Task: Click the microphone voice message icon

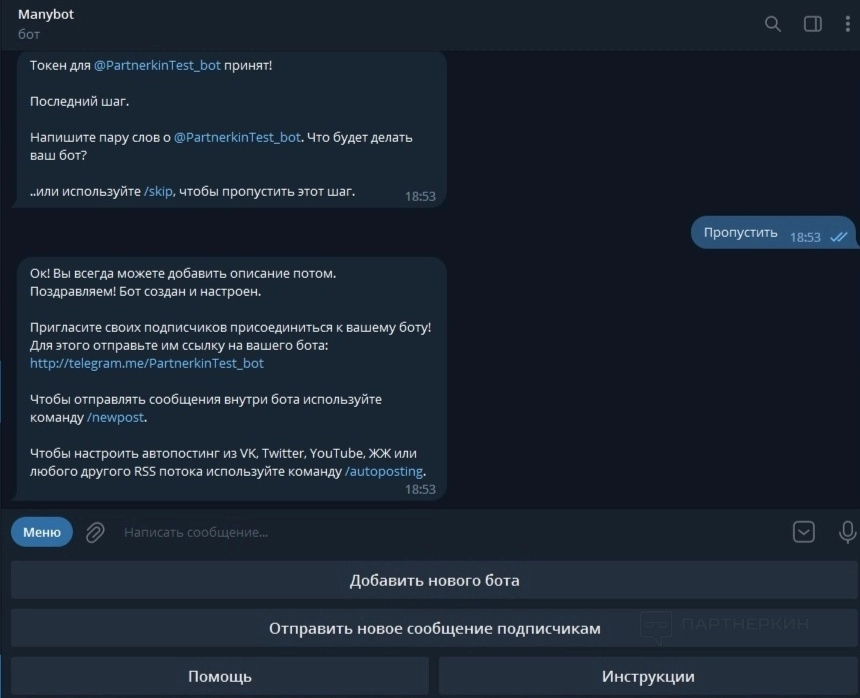Action: 847,532
